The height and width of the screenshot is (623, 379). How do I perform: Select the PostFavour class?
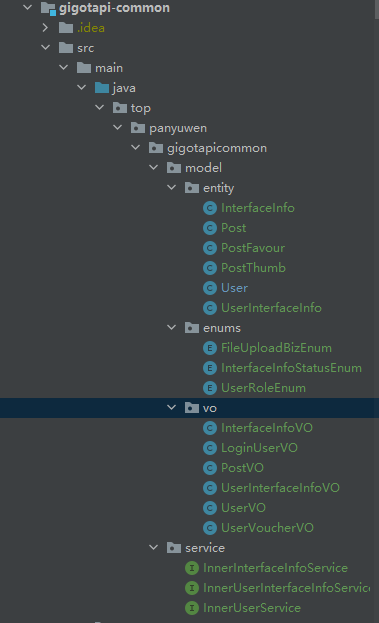click(x=253, y=248)
